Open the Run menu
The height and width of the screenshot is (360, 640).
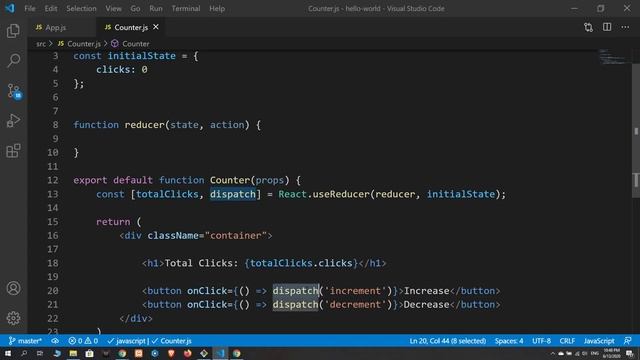pyautogui.click(x=156, y=8)
